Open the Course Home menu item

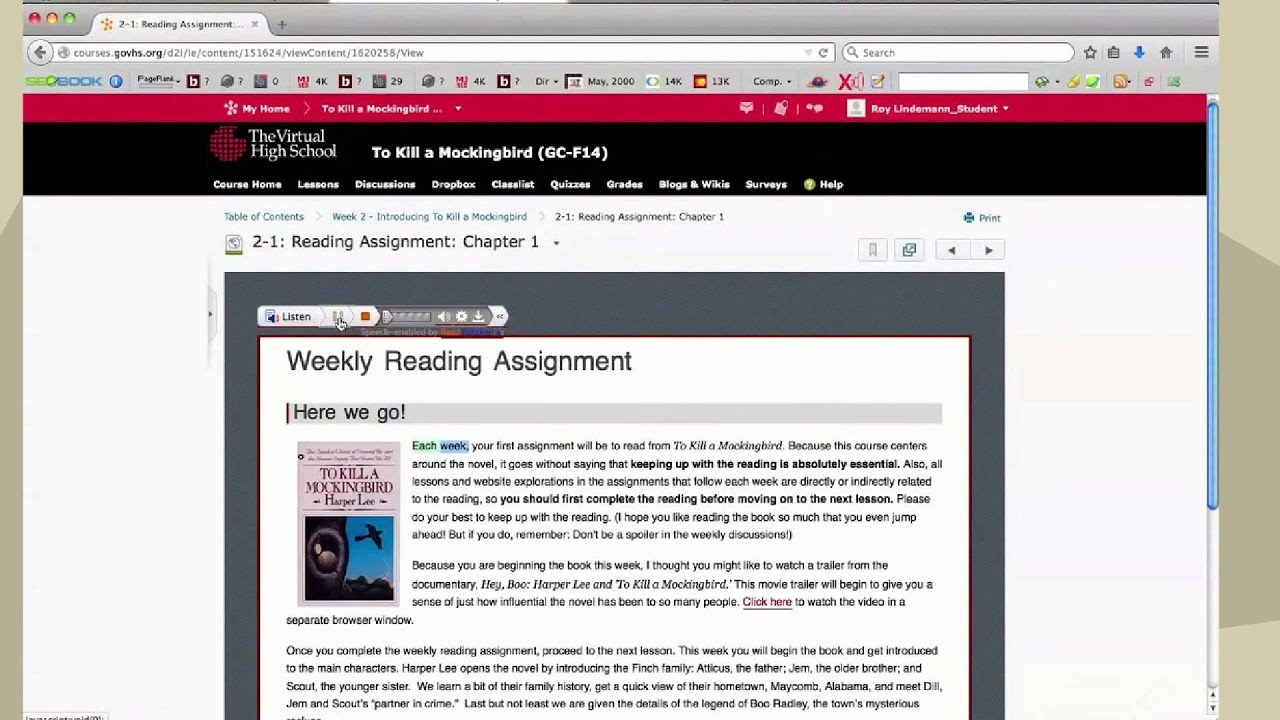[x=247, y=184]
